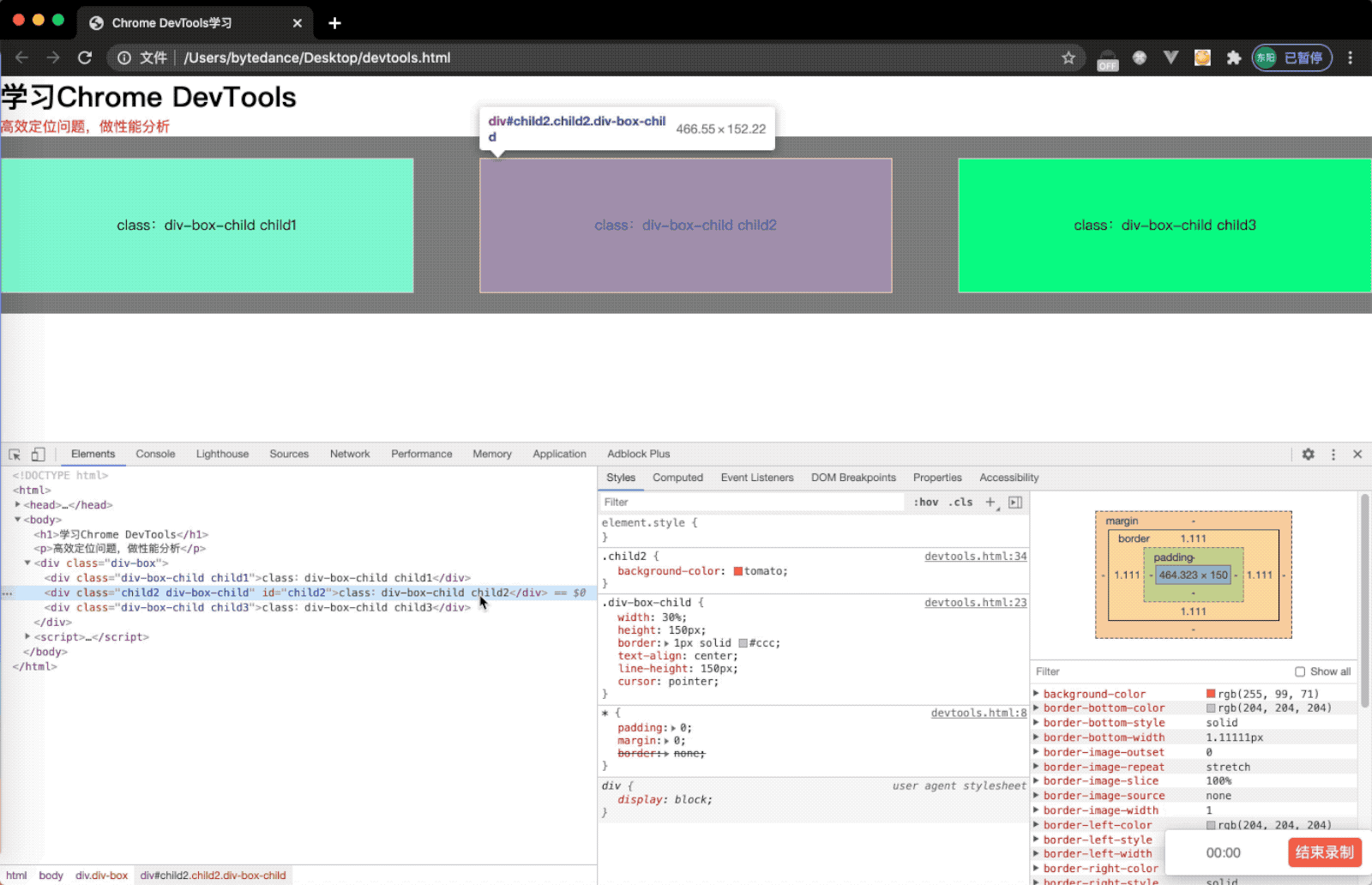The width and height of the screenshot is (1372, 885).
Task: Click the Vue devtools extension icon
Action: point(1170,57)
